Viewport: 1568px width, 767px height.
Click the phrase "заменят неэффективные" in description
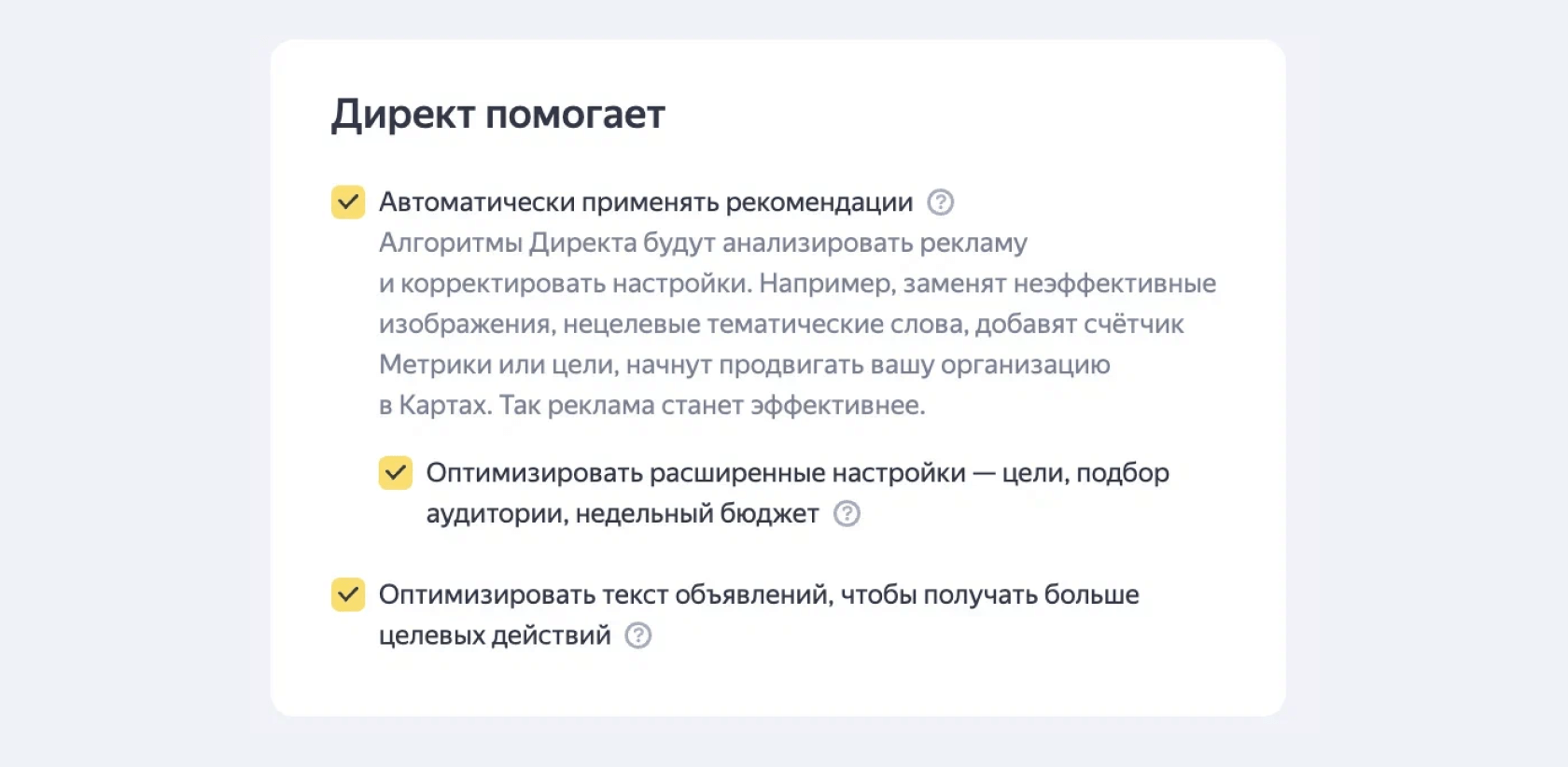(1059, 284)
